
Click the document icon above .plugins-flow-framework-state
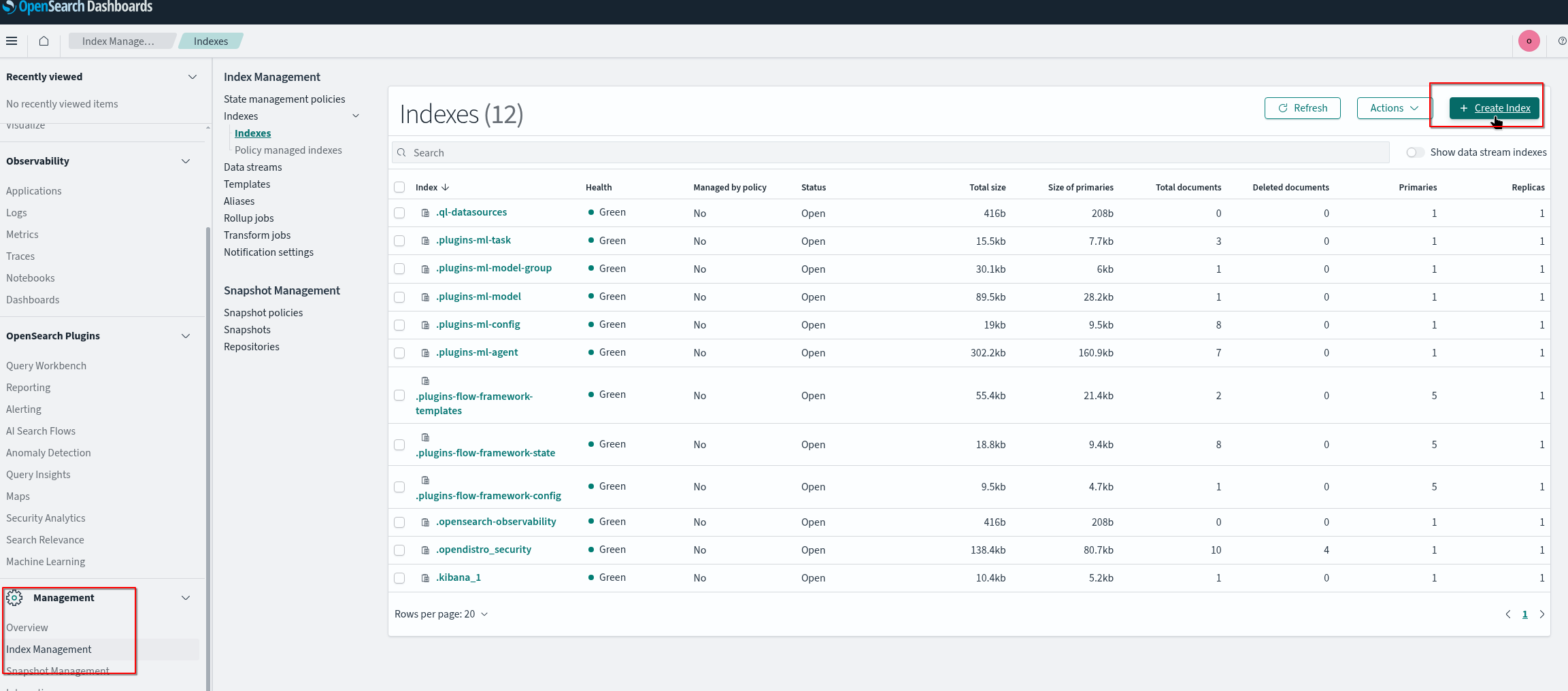425,437
